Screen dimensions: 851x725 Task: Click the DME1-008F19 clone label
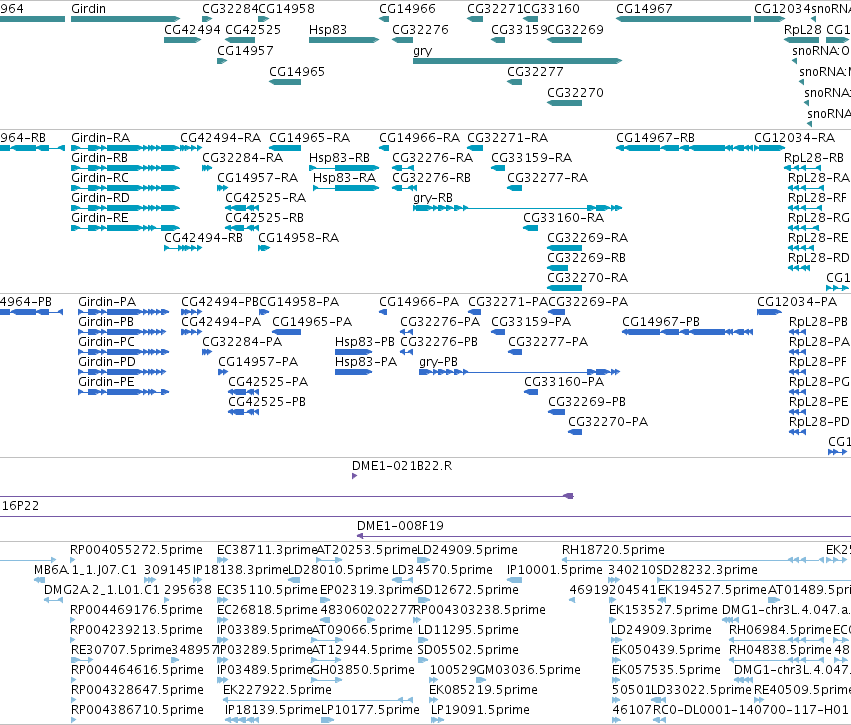pos(401,526)
